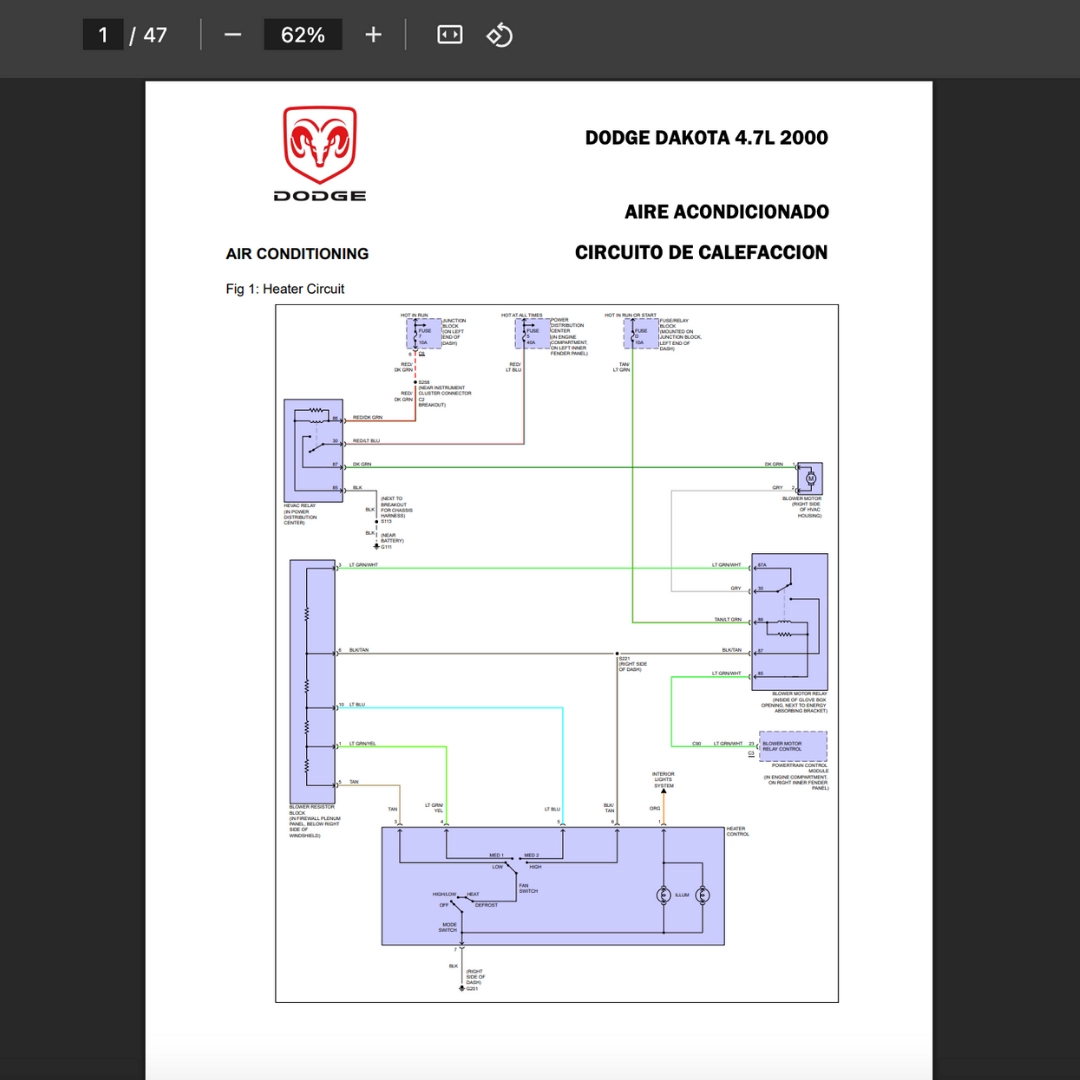Click the 47 total page count
This screenshot has width=1080, height=1080.
pos(155,34)
